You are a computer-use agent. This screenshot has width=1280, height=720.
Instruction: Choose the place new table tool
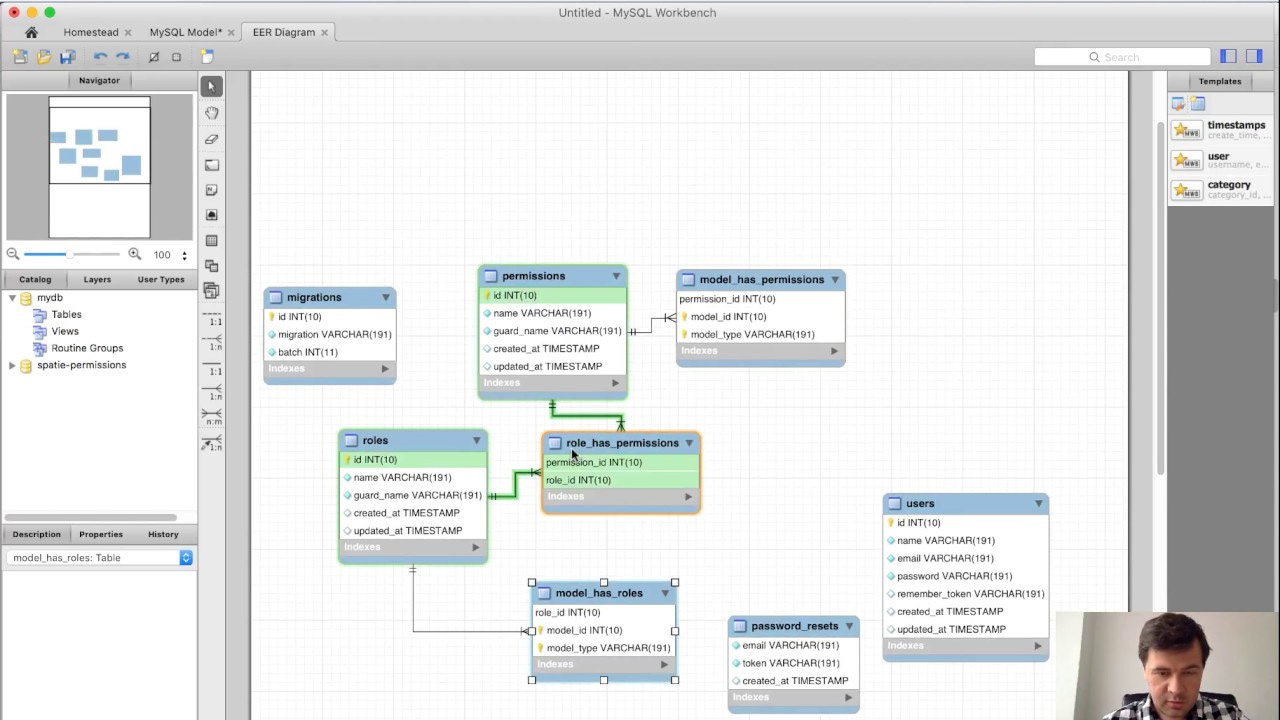tap(211, 240)
